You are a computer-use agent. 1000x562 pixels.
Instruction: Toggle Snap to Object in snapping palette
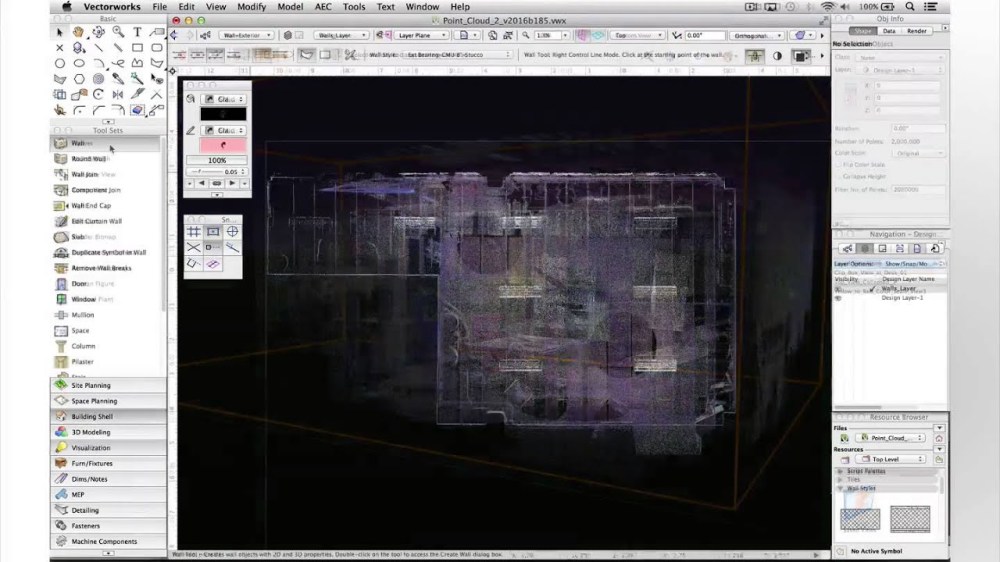[x=213, y=232]
